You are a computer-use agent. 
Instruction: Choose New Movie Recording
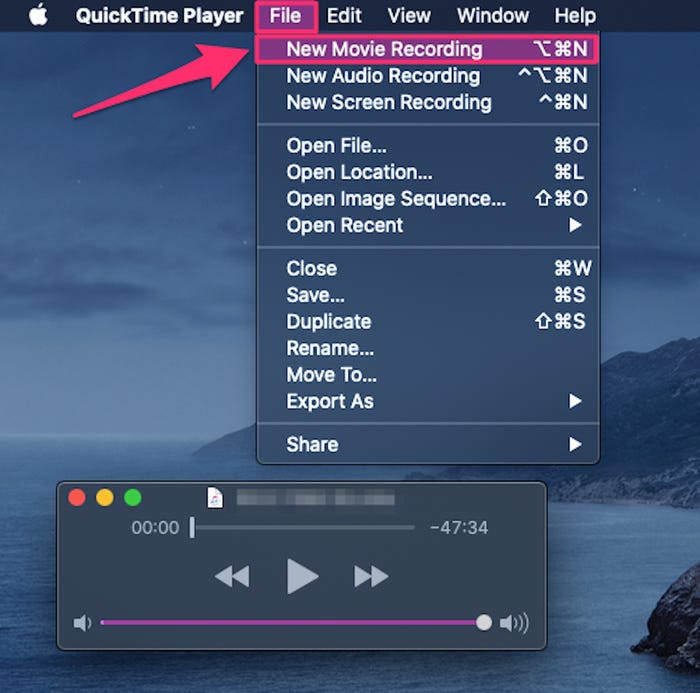click(x=427, y=49)
